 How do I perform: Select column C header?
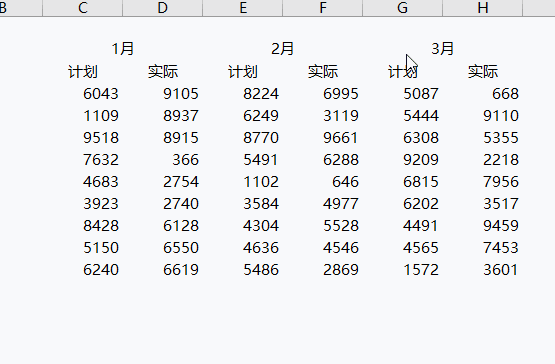[82, 8]
